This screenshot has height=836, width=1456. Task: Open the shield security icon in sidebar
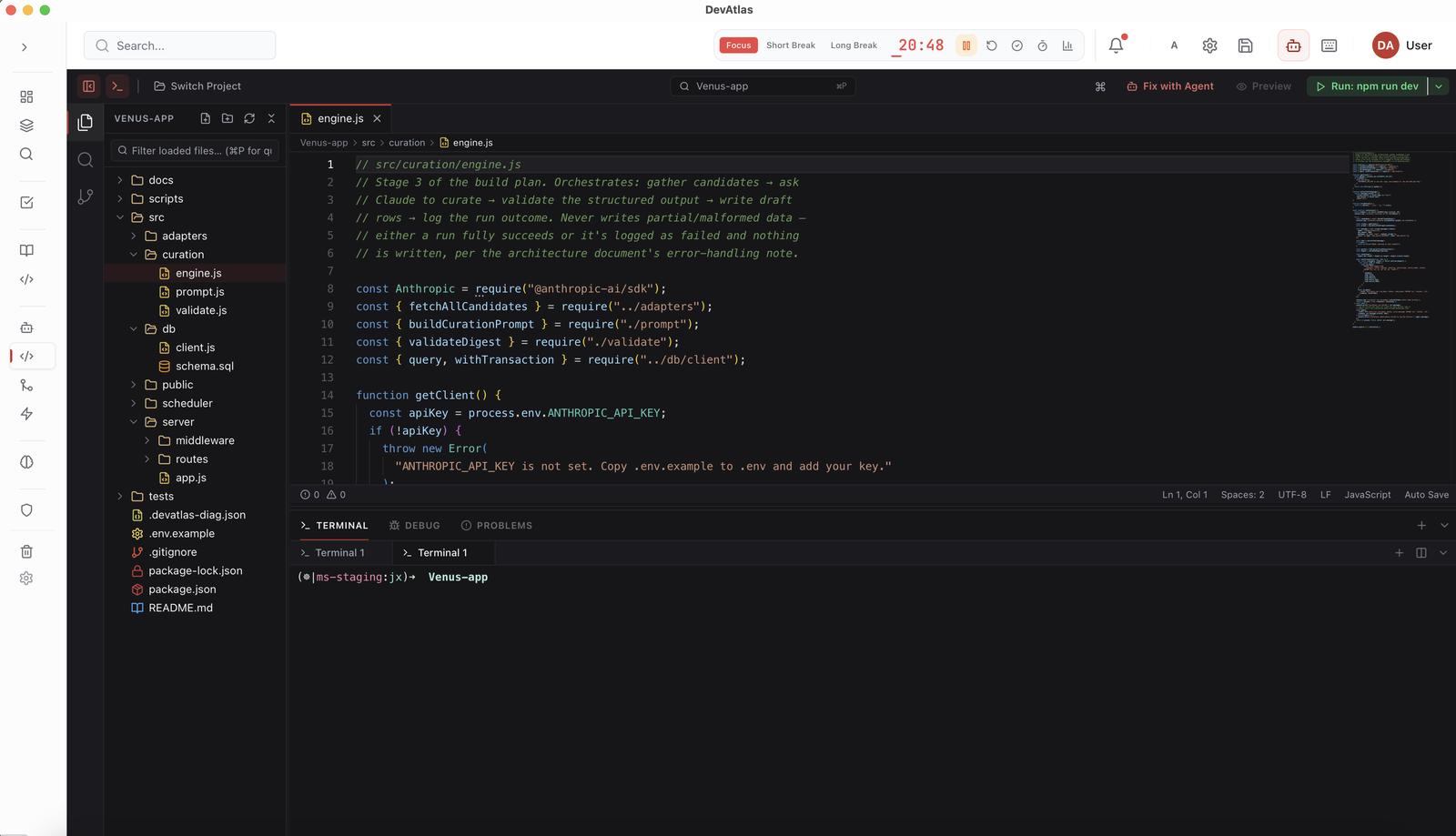click(26, 510)
